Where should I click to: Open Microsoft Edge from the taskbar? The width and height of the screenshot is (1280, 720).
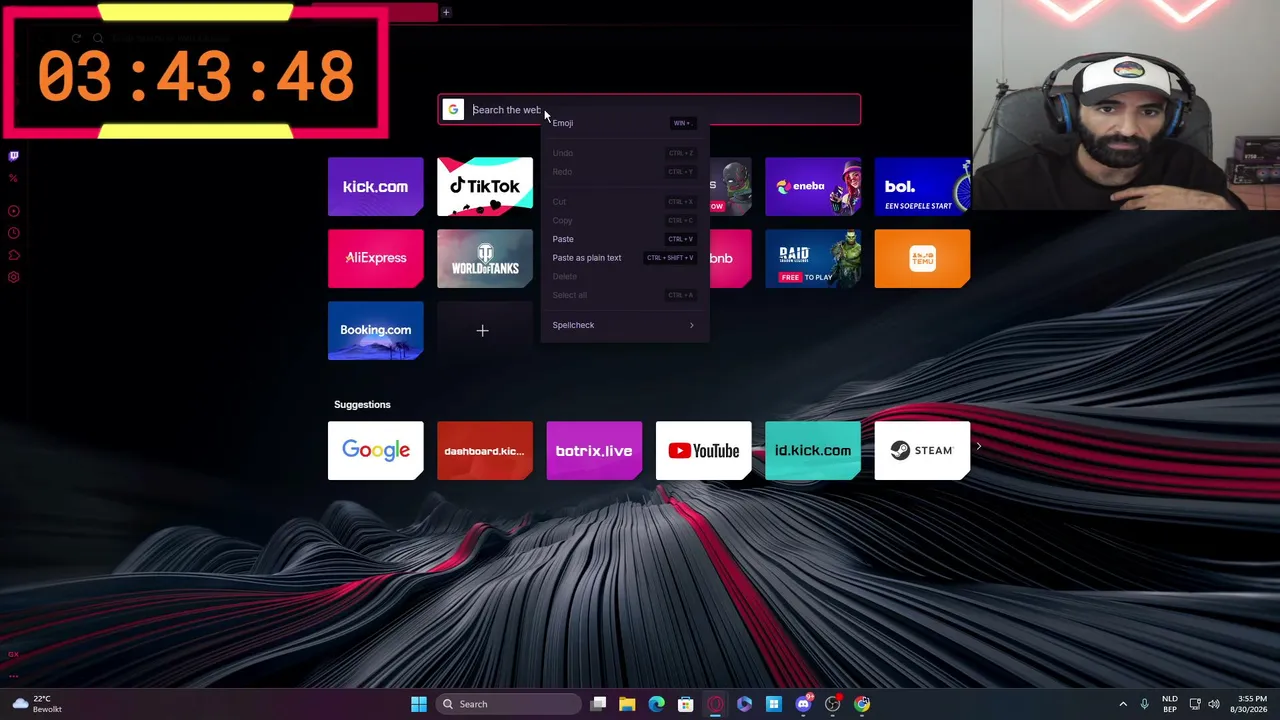pos(656,704)
